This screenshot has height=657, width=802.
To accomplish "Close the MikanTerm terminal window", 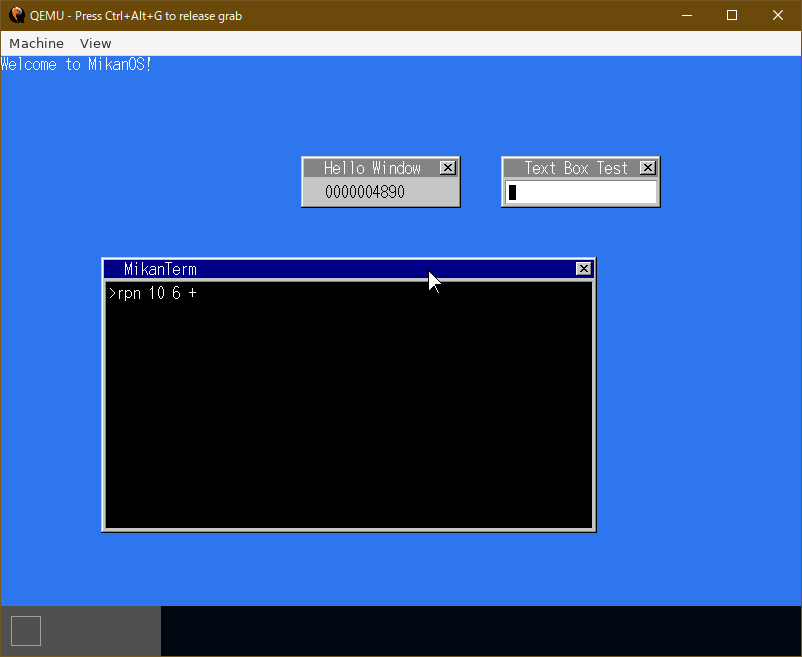I will [584, 269].
